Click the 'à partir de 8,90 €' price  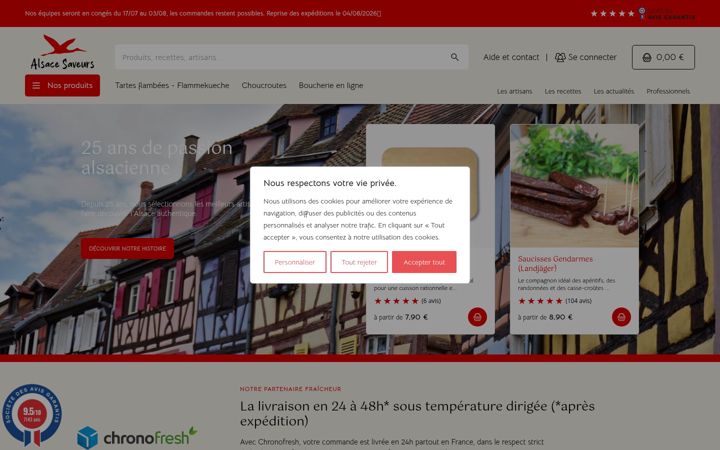[x=545, y=317]
